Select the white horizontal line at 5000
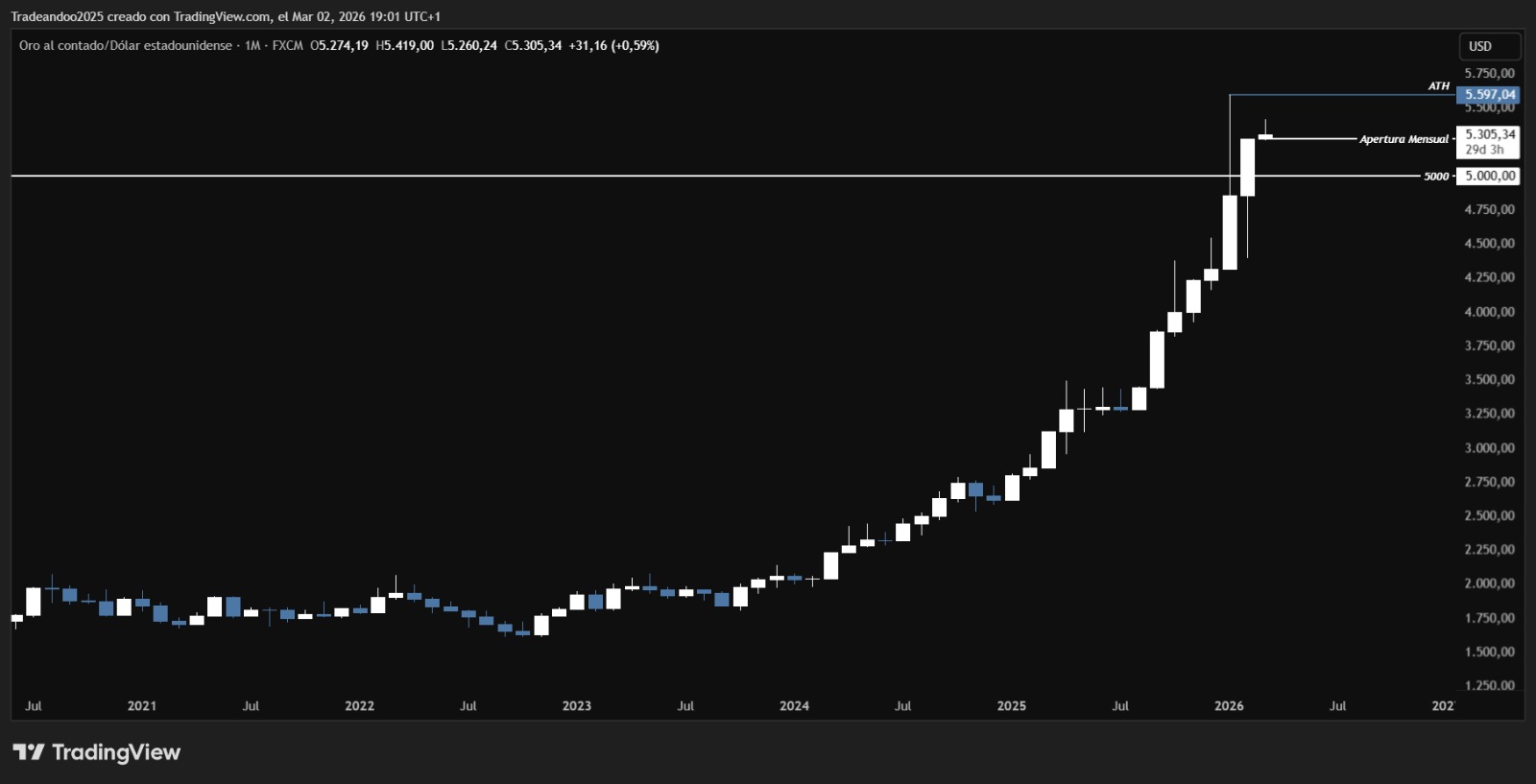The height and width of the screenshot is (784, 1536). [x=672, y=176]
